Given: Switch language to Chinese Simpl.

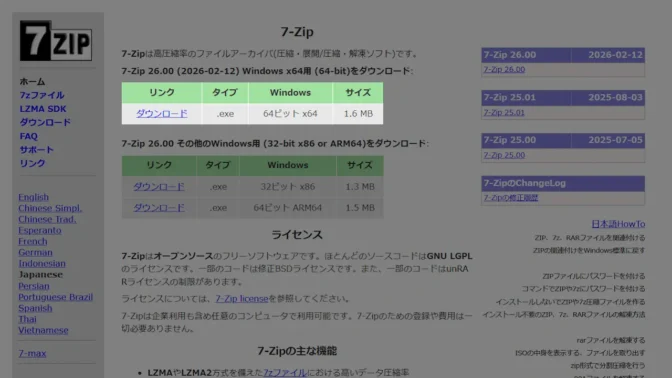Looking at the screenshot, I should [x=50, y=208].
